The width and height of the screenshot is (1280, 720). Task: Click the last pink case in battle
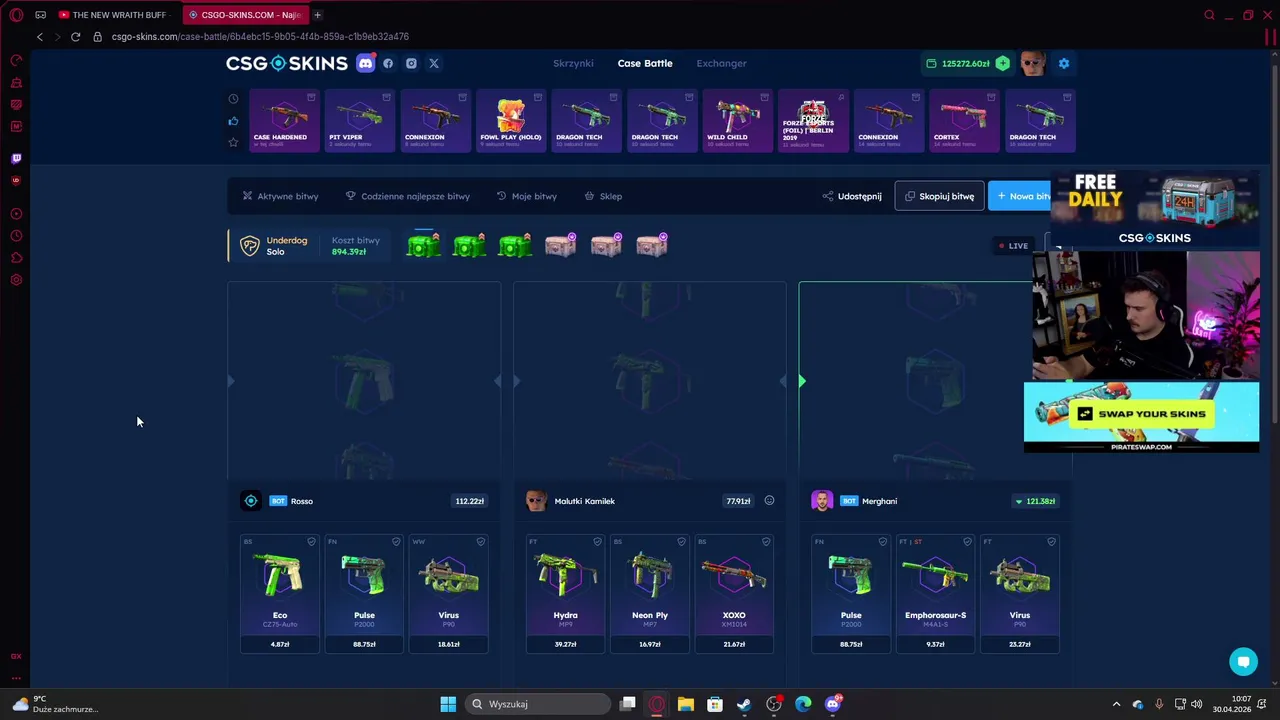pyautogui.click(x=652, y=245)
